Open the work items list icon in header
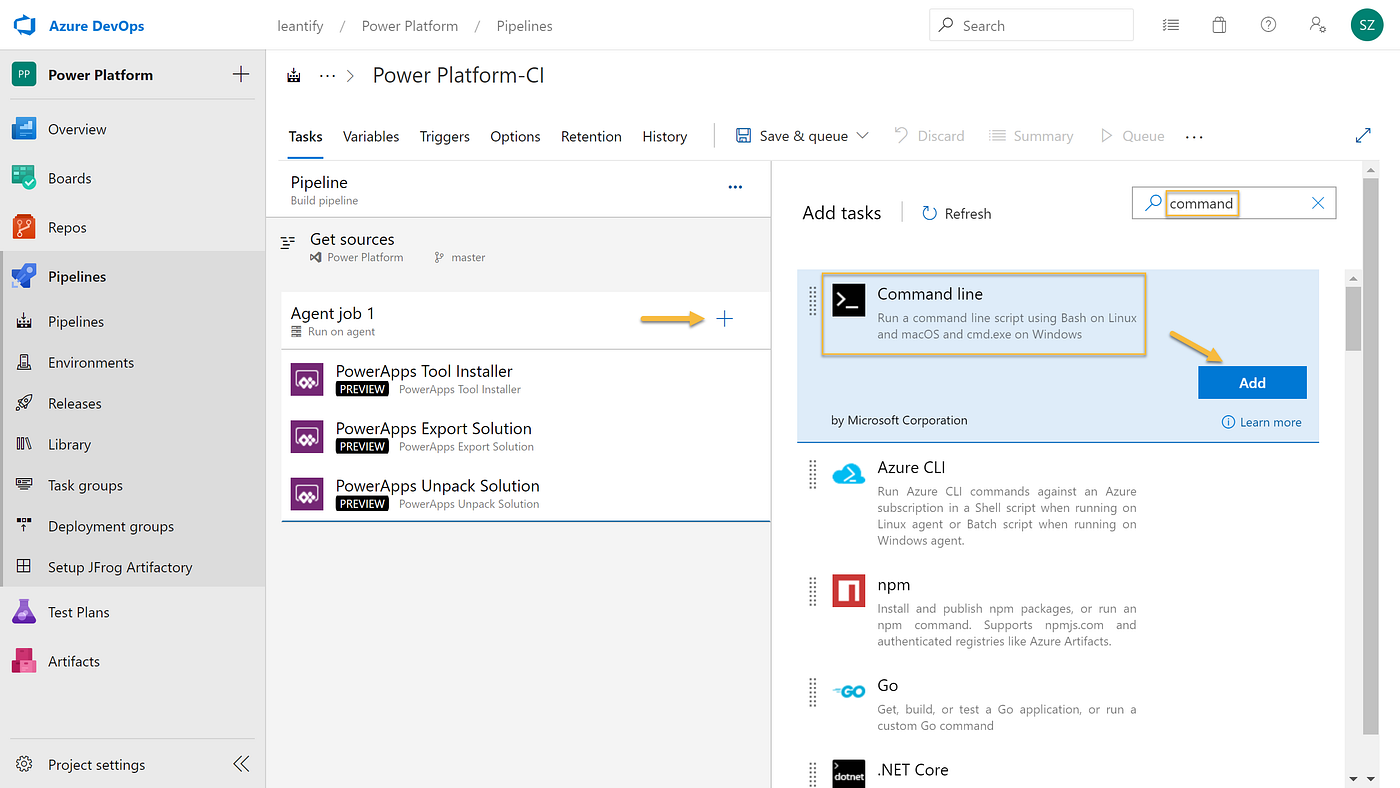This screenshot has width=1400, height=788. [1170, 25]
